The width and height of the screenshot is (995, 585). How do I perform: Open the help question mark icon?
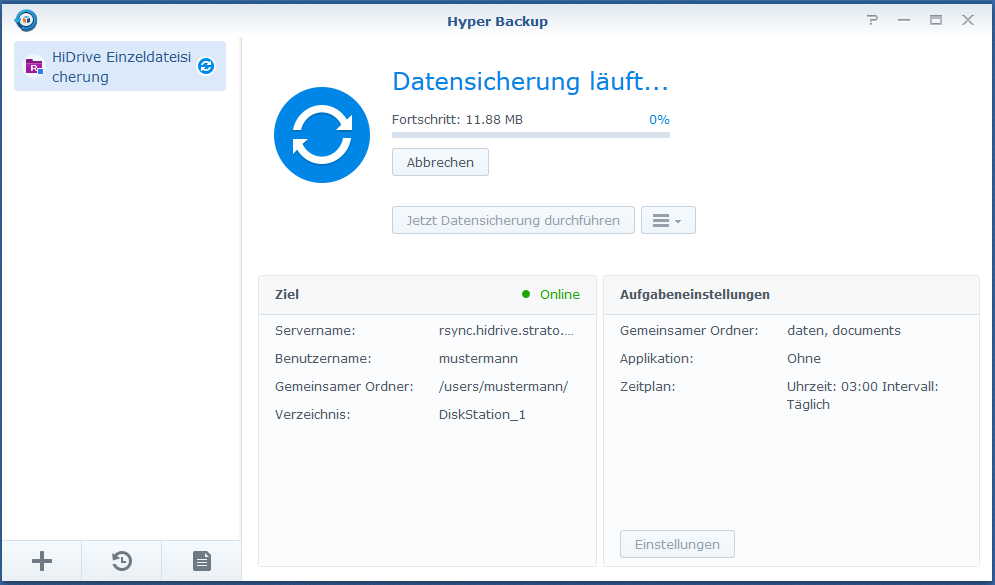pyautogui.click(x=873, y=20)
